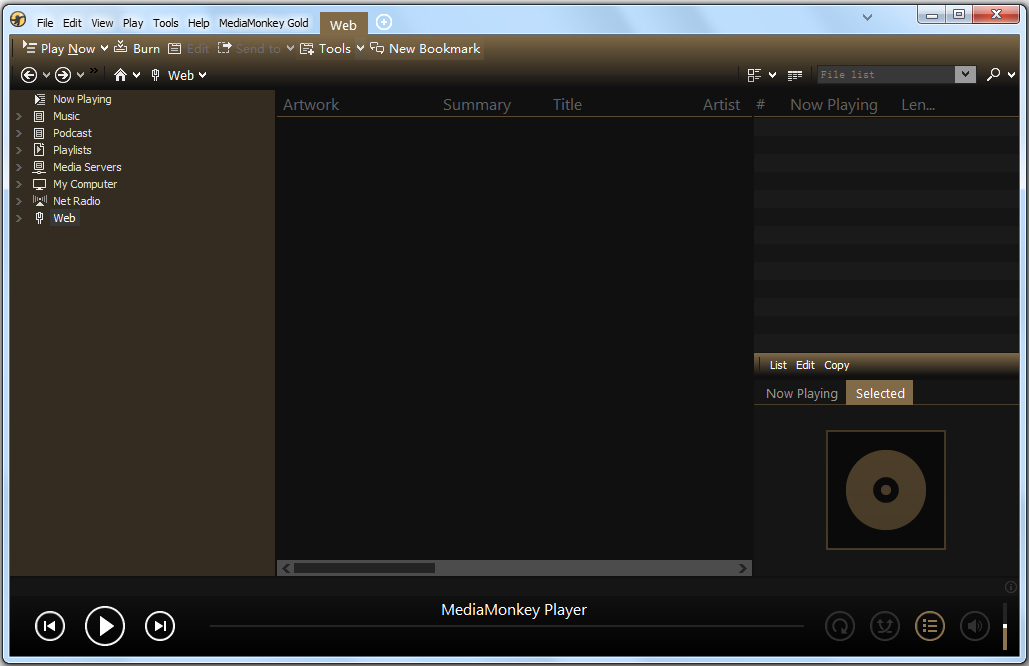Toggle the repeat mode

840,626
